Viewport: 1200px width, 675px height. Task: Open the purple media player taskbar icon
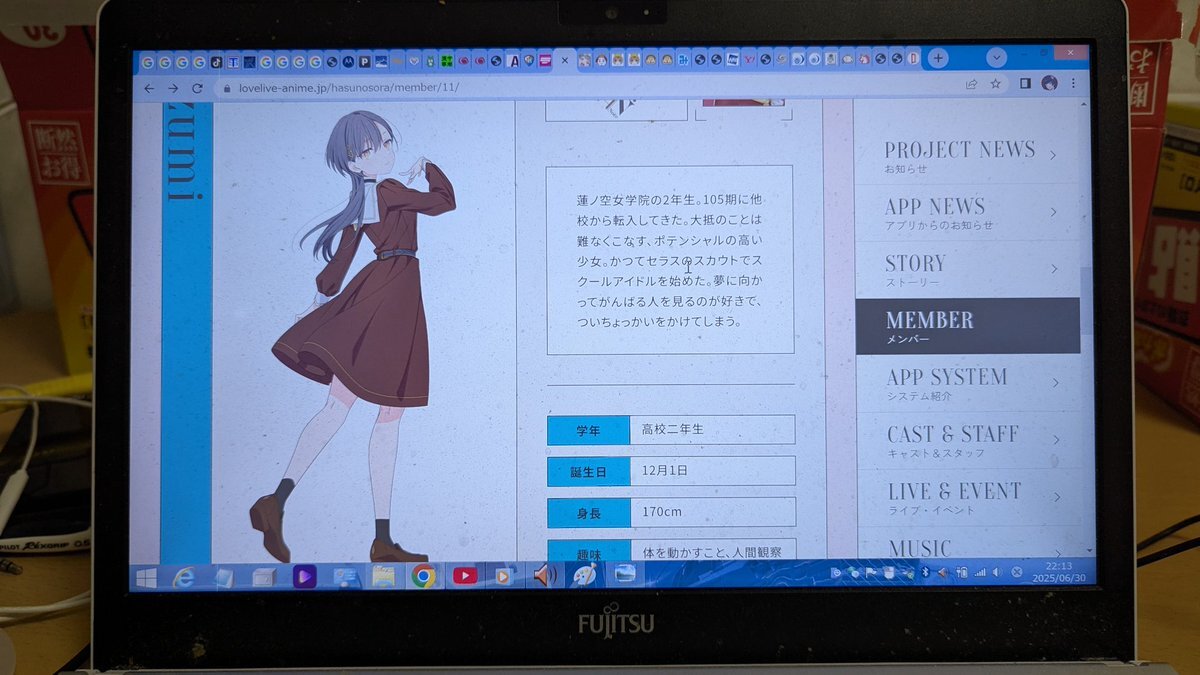click(305, 576)
